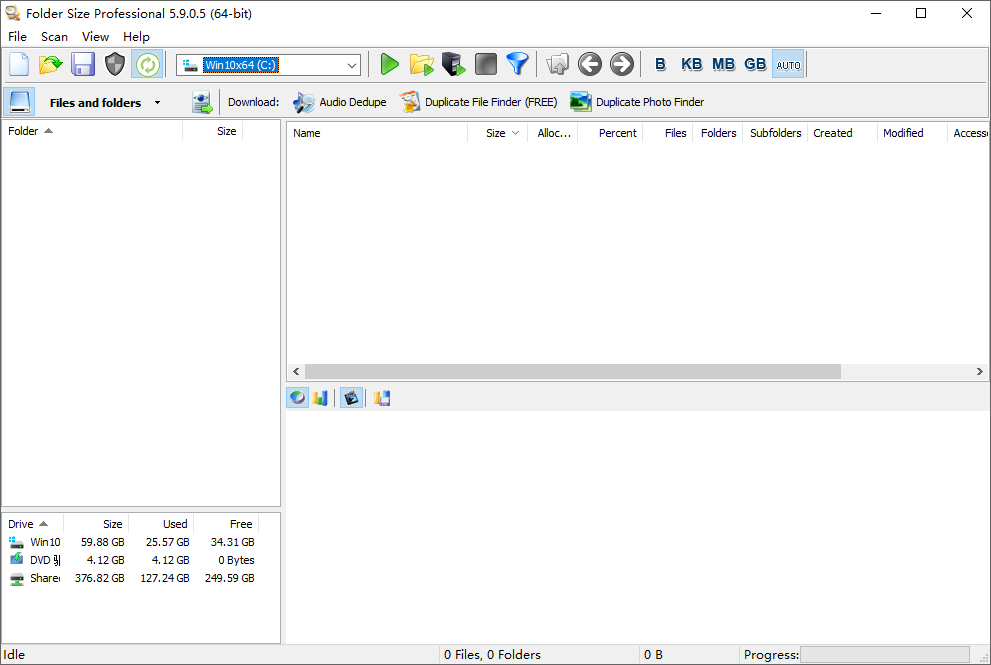Switch size units to MB
The image size is (991, 665).
[724, 64]
